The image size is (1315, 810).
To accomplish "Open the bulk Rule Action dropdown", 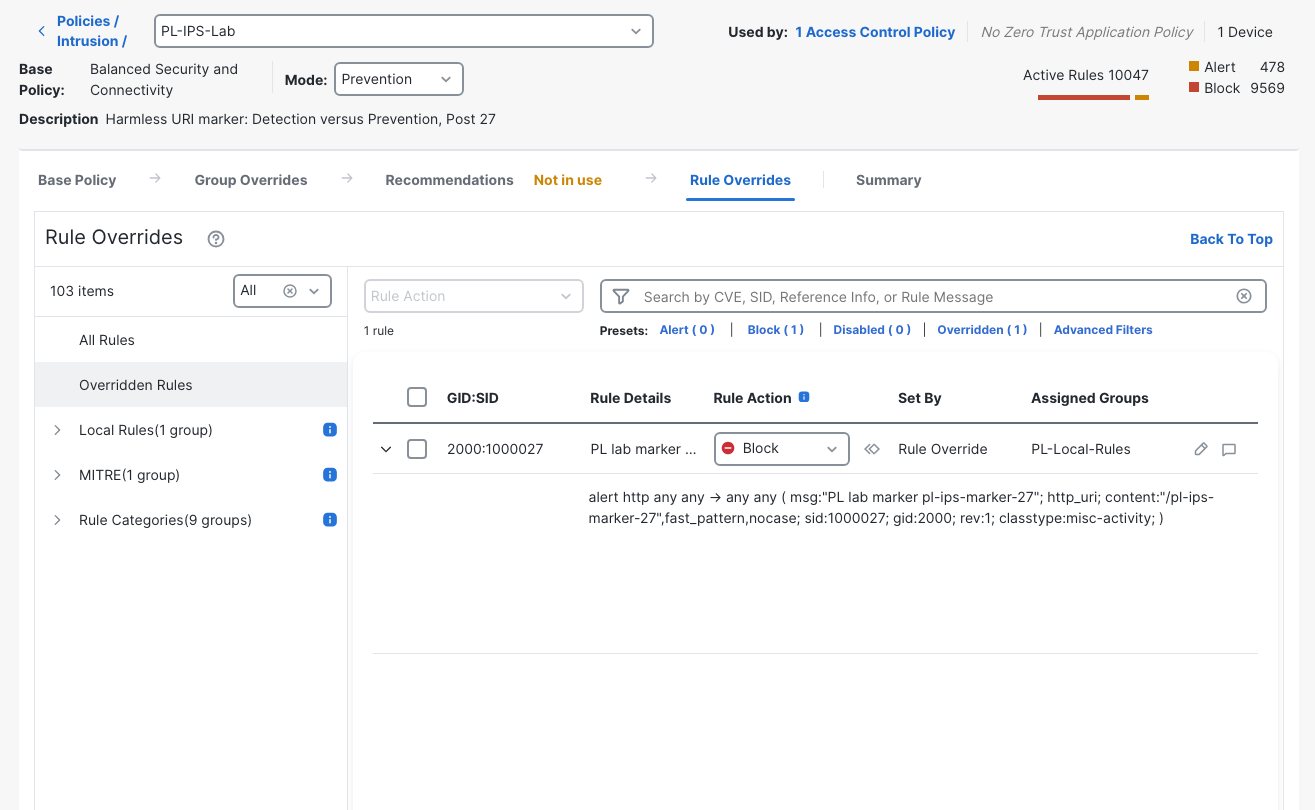I will pyautogui.click(x=474, y=296).
